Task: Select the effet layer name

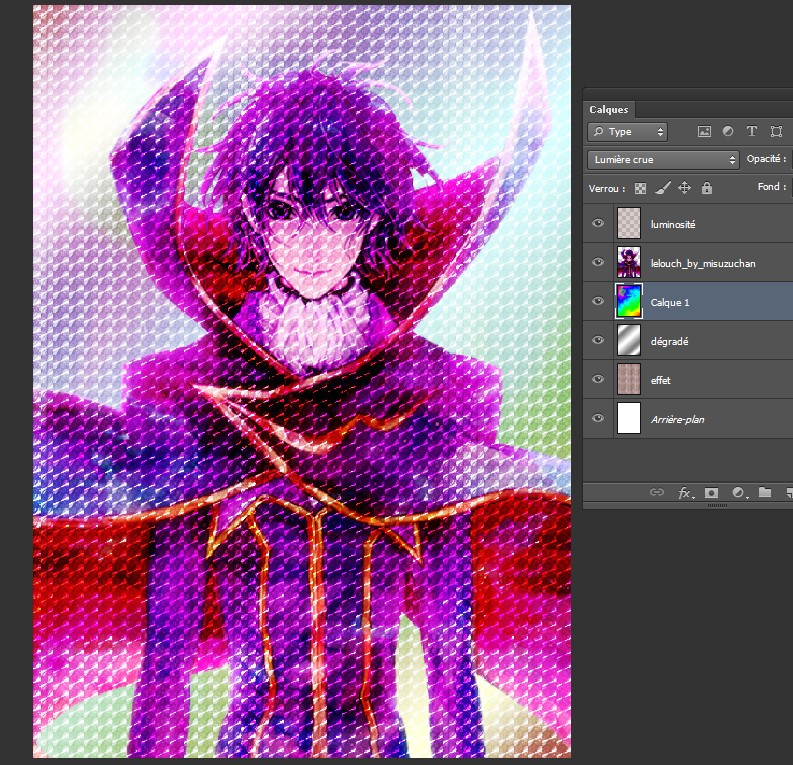Action: tap(660, 380)
